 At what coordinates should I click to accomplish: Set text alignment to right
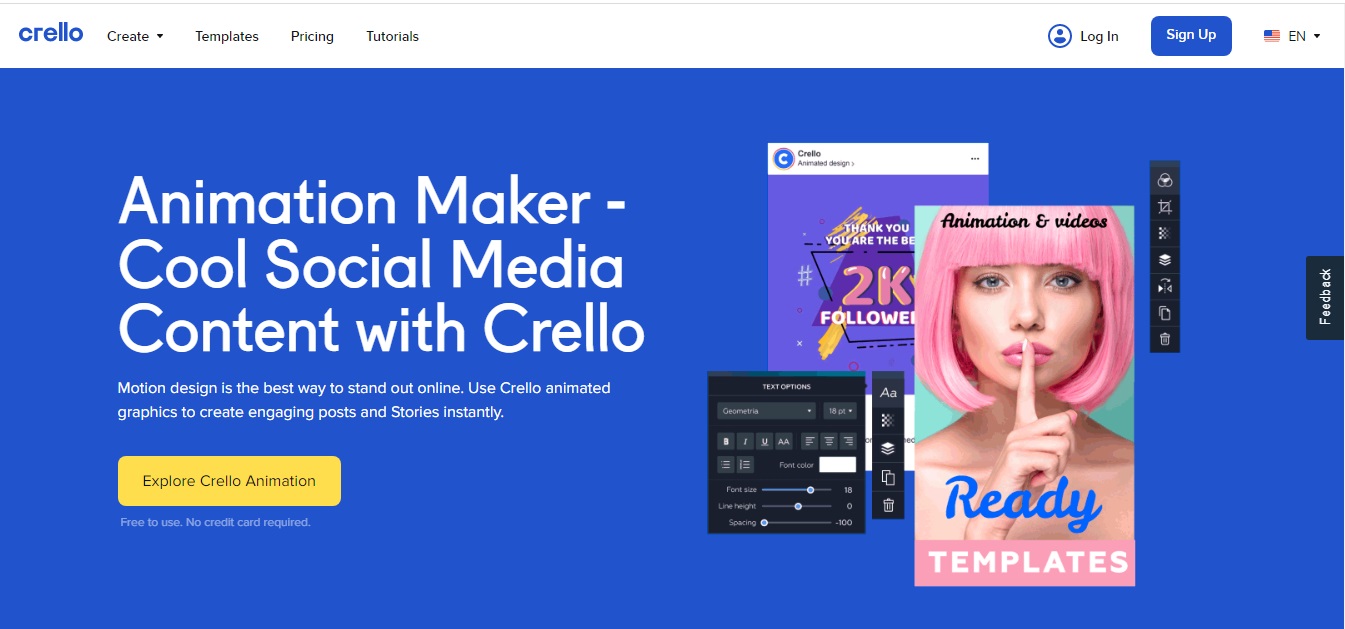848,441
